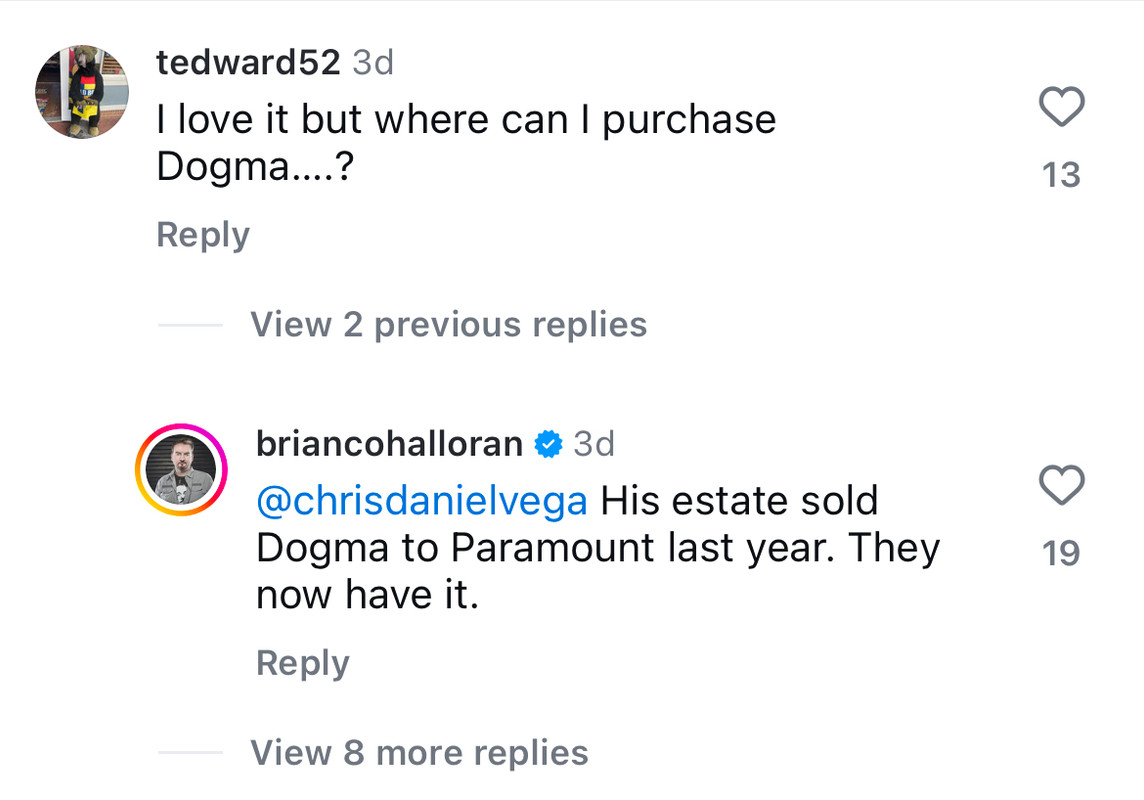The image size is (1144, 800).
Task: Like briancohalloran's reply with the heart icon
Action: [1061, 485]
